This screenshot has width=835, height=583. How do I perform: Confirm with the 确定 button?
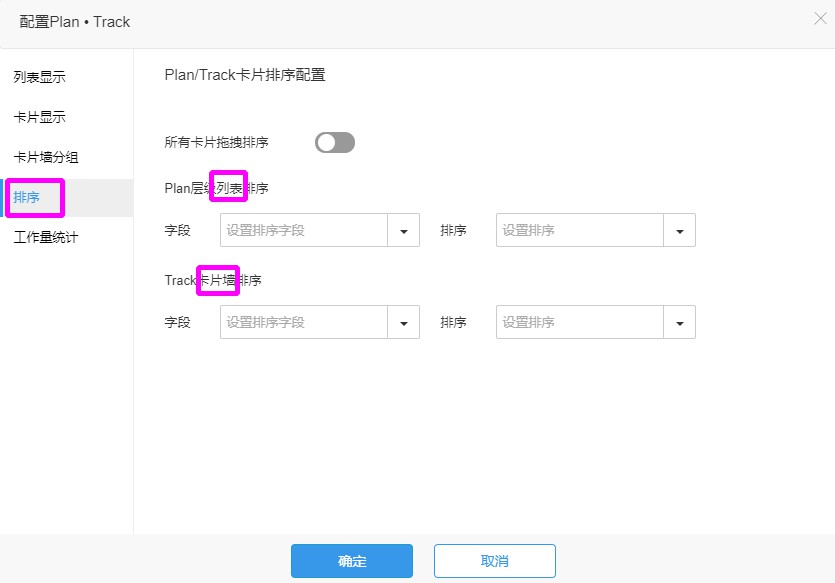click(x=352, y=561)
